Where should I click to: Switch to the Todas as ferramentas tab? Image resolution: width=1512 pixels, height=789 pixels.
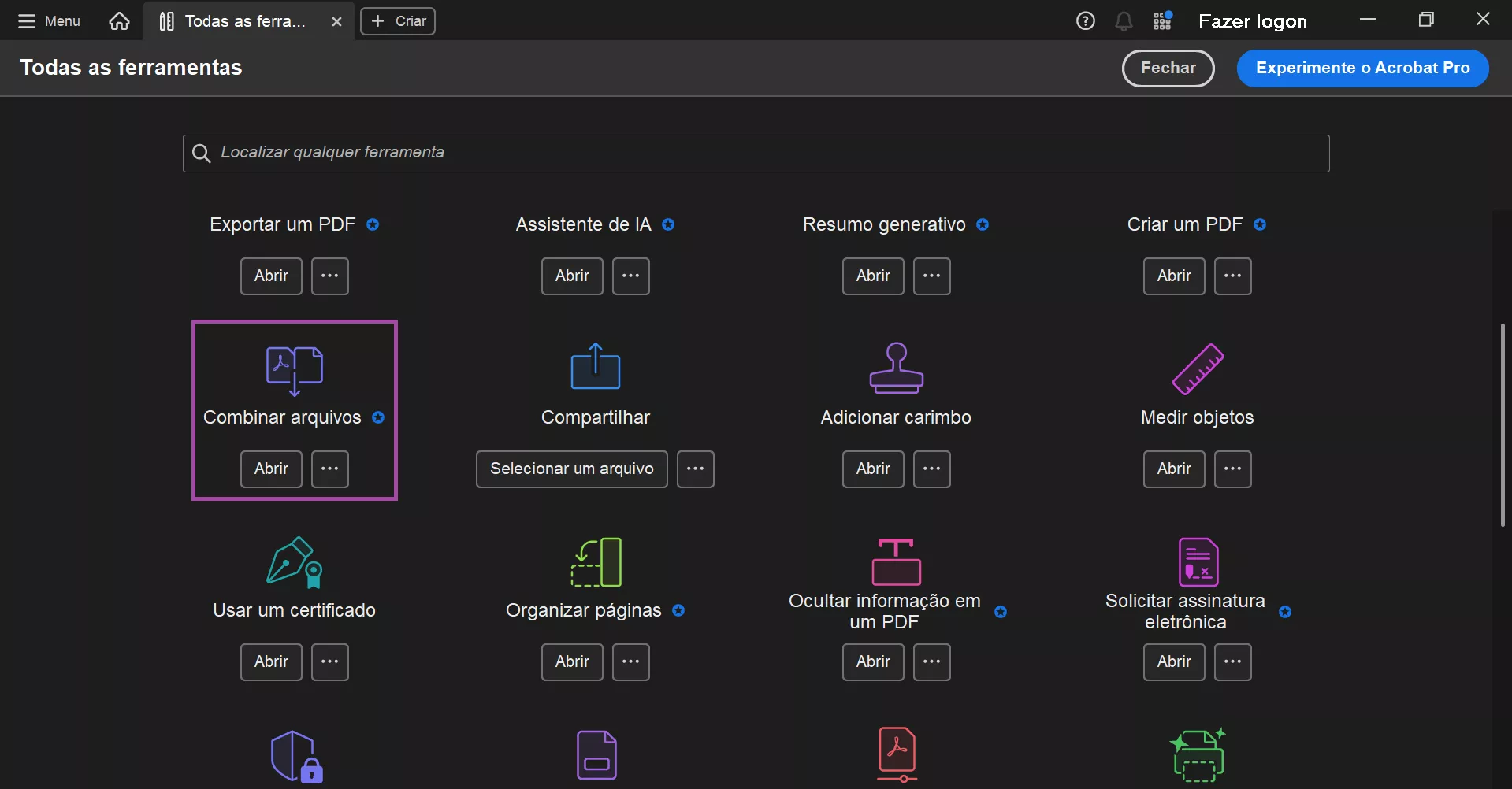click(236, 20)
